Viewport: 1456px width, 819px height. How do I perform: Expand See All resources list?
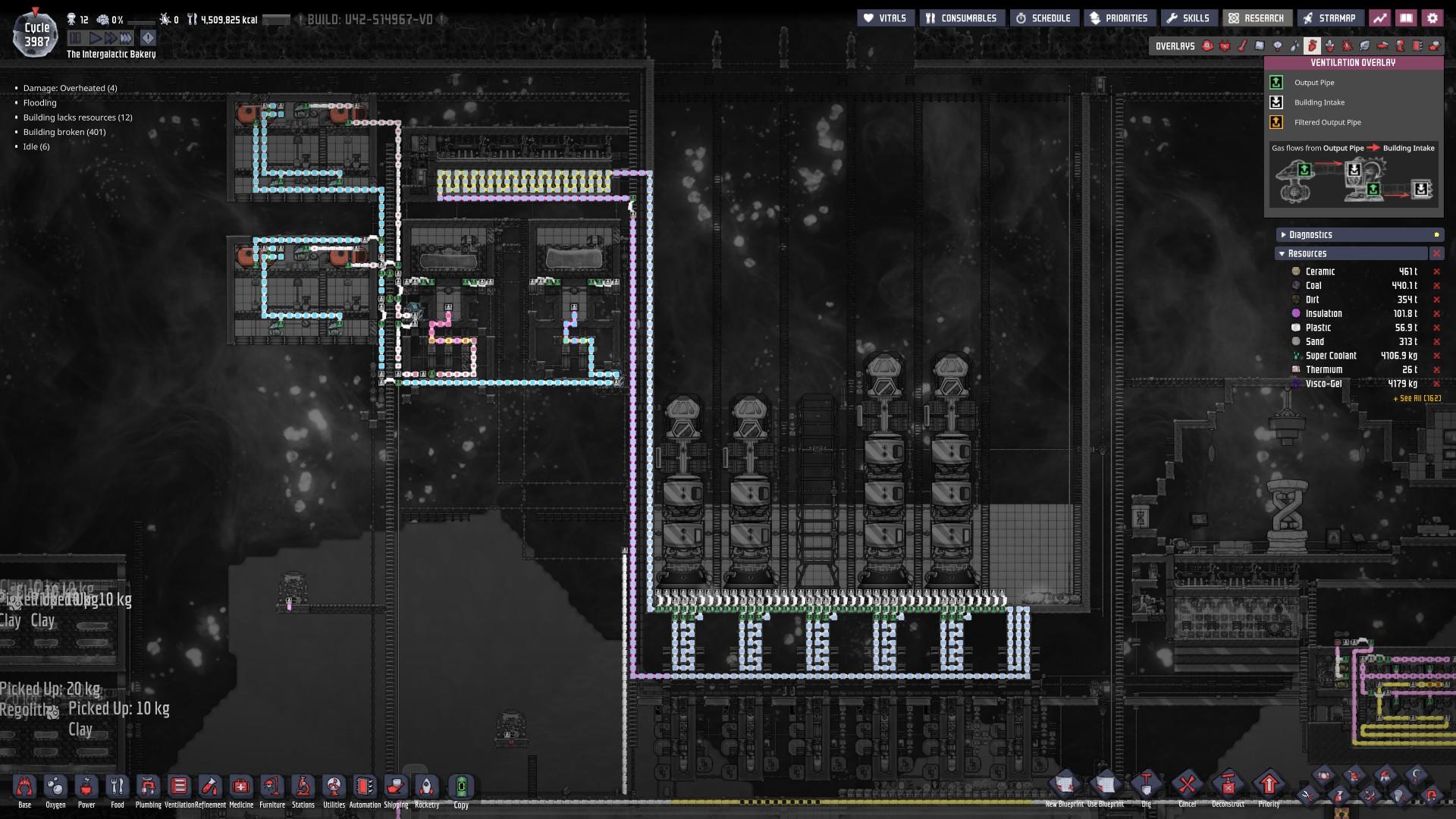(x=1417, y=398)
